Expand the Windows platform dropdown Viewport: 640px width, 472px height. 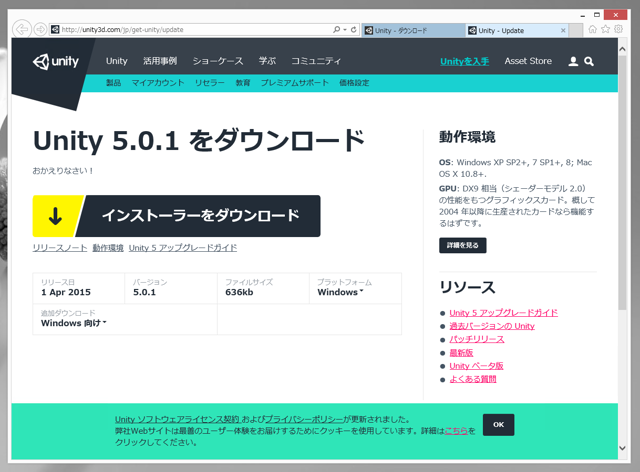(340, 292)
